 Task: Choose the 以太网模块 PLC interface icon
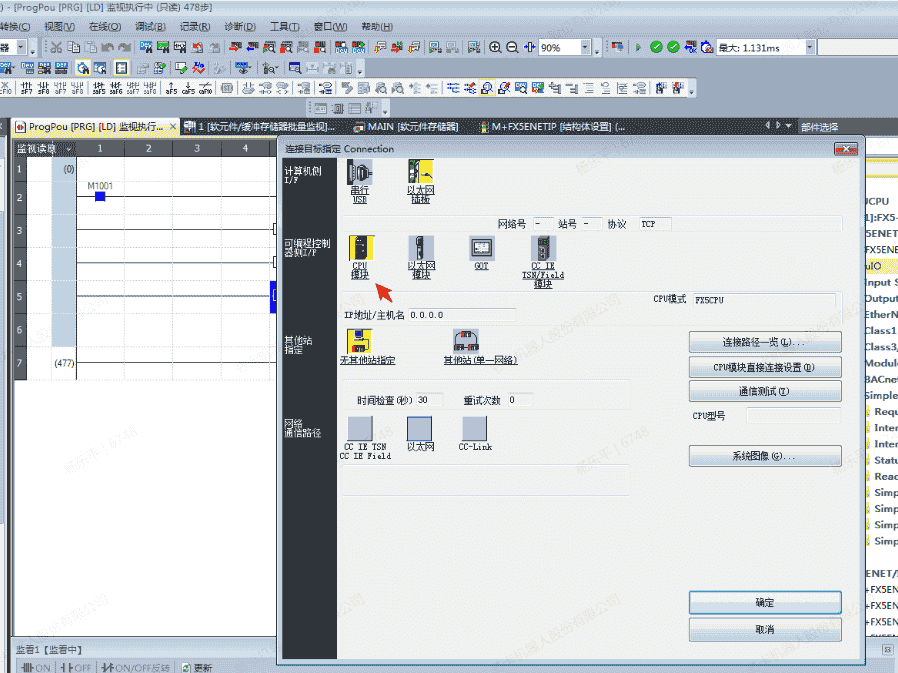[421, 248]
